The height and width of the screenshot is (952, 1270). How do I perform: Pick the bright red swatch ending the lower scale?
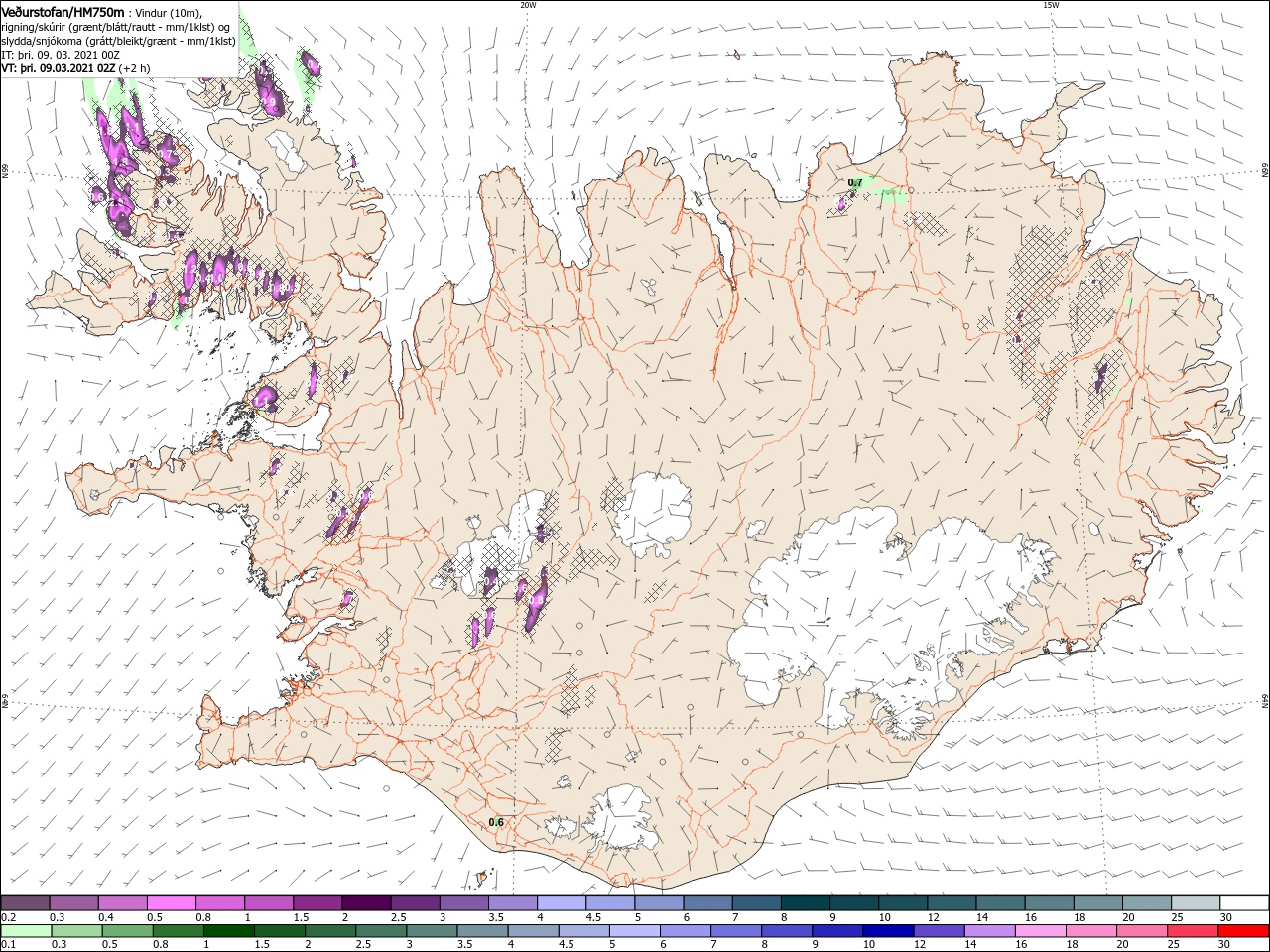click(1244, 931)
